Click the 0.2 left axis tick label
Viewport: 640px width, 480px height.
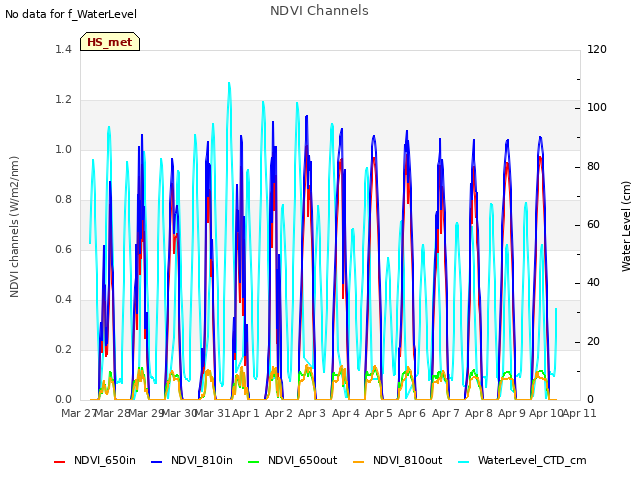[x=63, y=349]
